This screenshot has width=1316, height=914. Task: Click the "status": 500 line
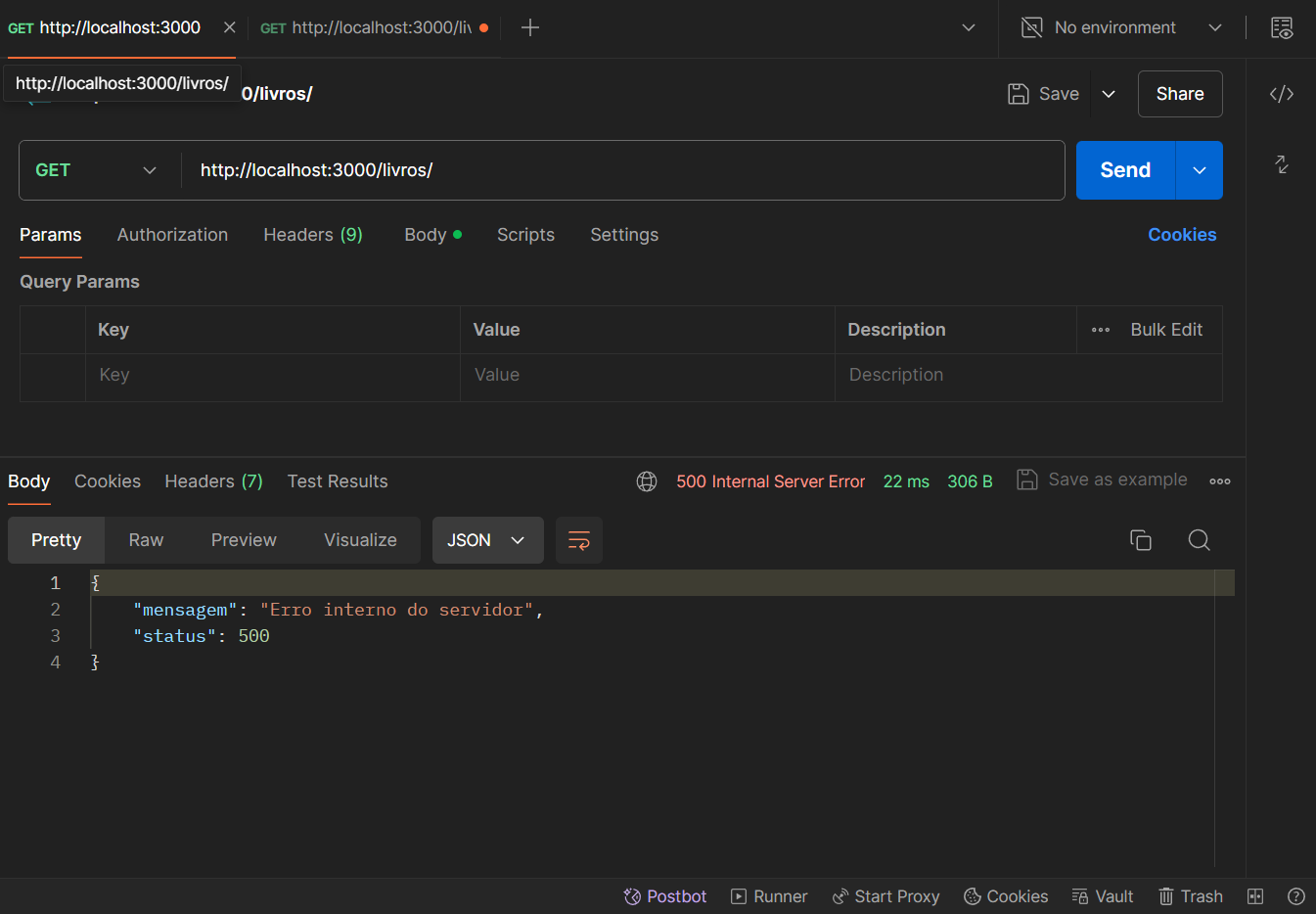202,636
